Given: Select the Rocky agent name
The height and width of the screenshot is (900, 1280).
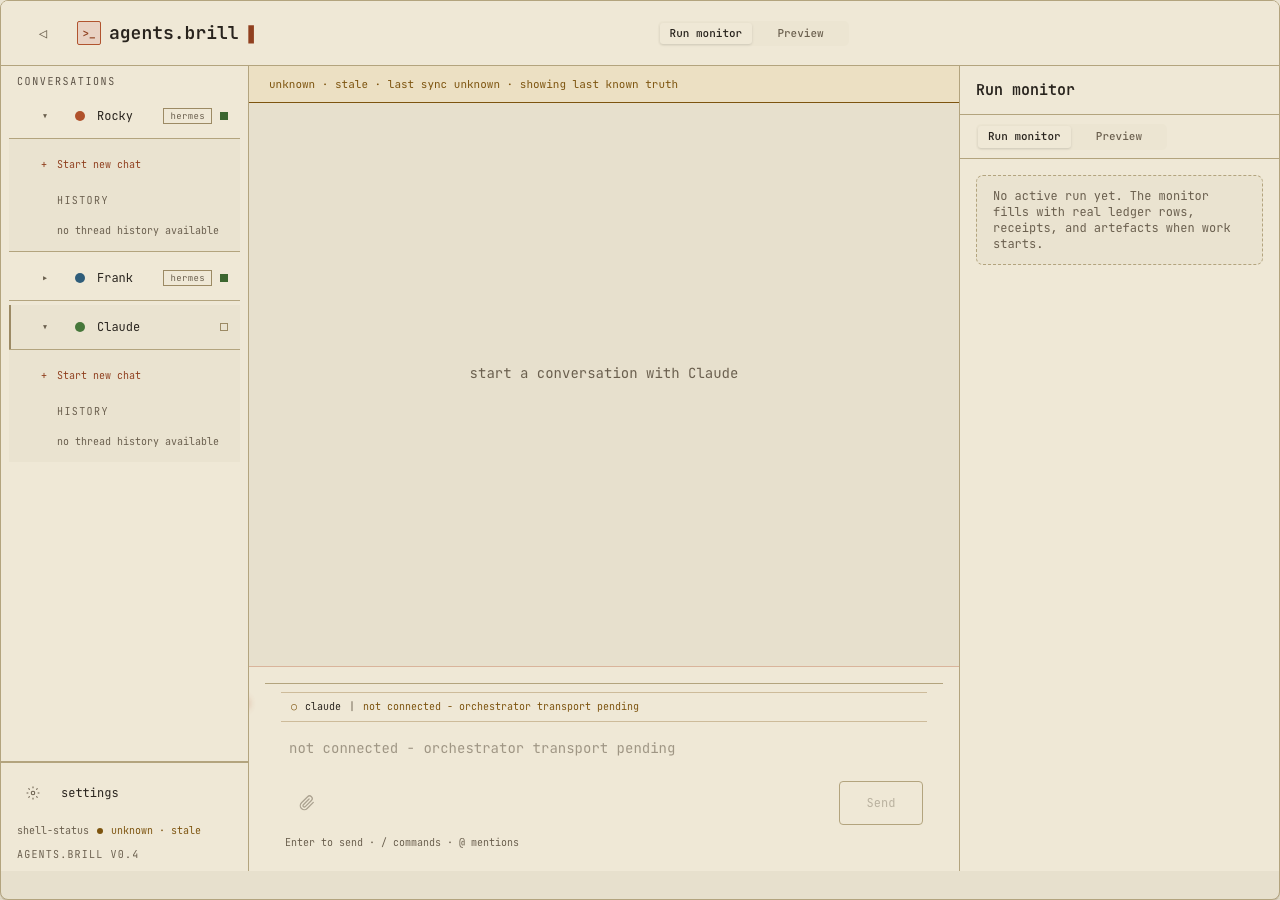Looking at the screenshot, I should click(115, 116).
